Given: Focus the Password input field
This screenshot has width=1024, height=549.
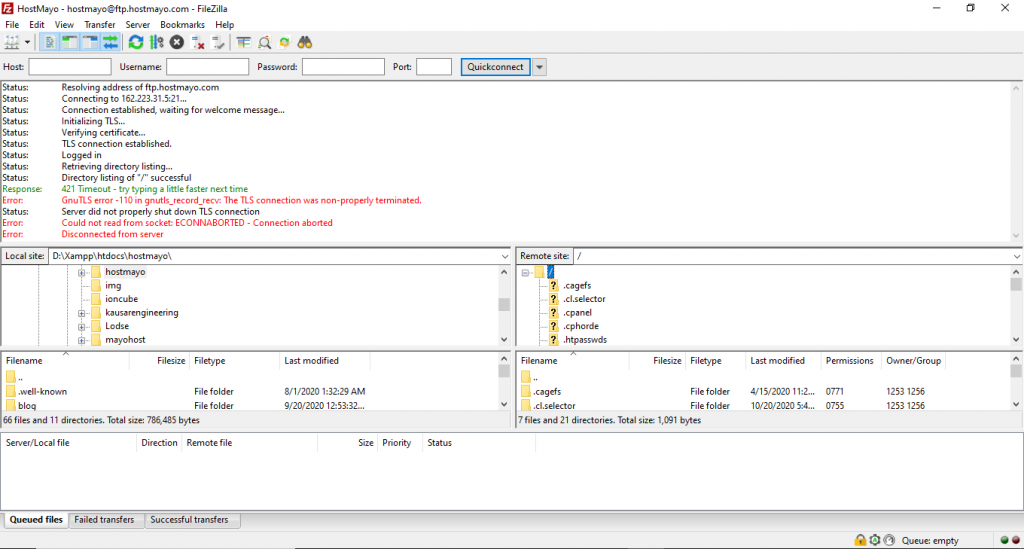Looking at the screenshot, I should tap(343, 67).
